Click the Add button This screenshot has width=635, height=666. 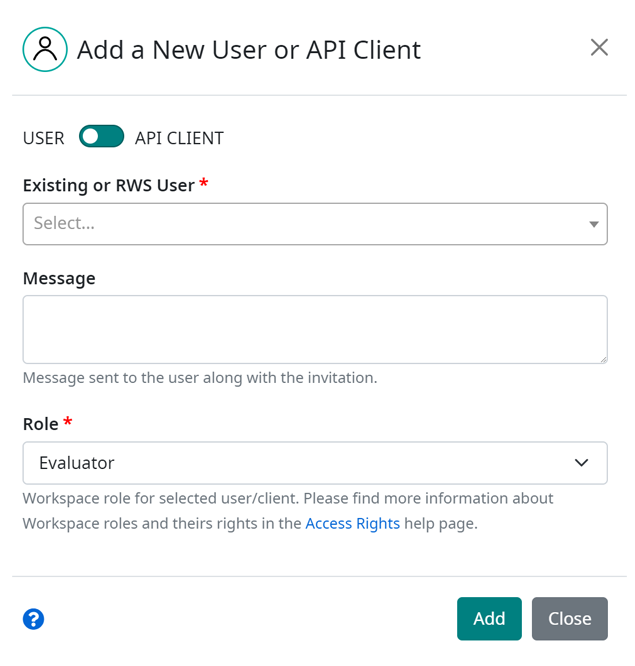[x=489, y=618]
